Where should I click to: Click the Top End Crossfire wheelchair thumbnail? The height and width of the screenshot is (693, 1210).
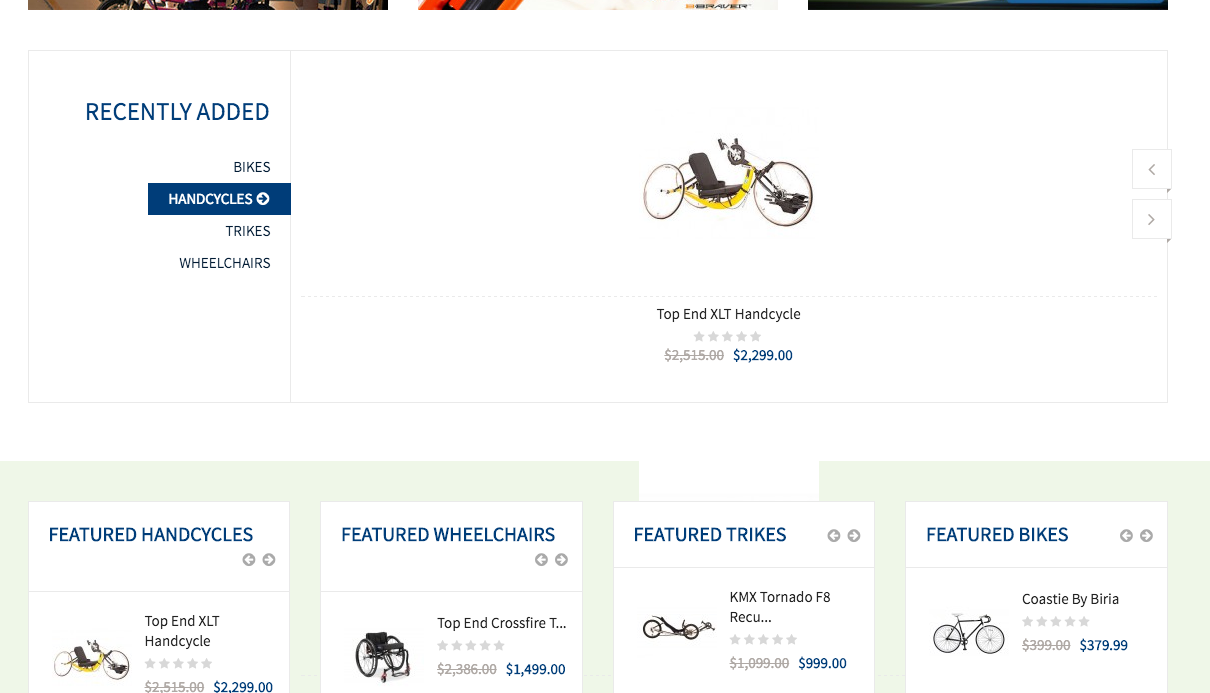click(x=383, y=655)
